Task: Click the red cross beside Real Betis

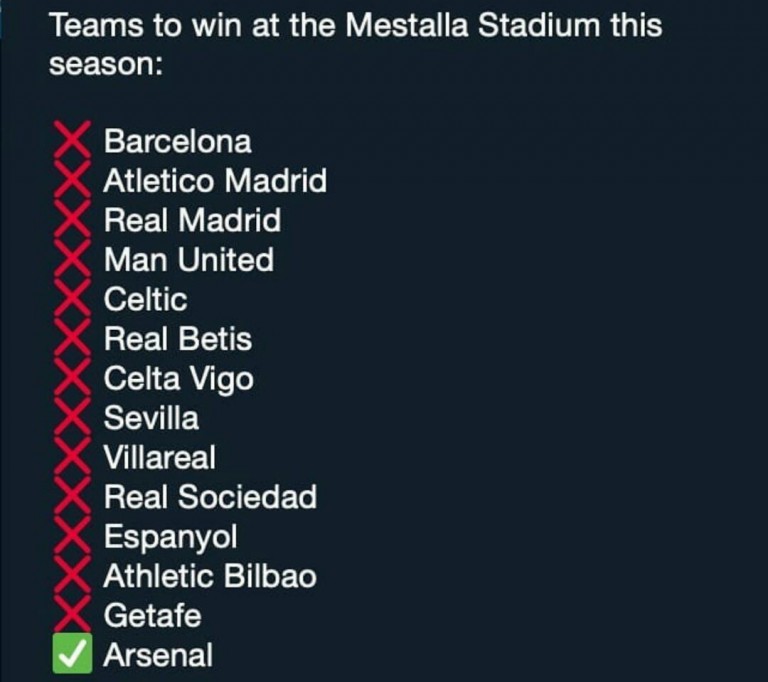Action: click(x=72, y=338)
